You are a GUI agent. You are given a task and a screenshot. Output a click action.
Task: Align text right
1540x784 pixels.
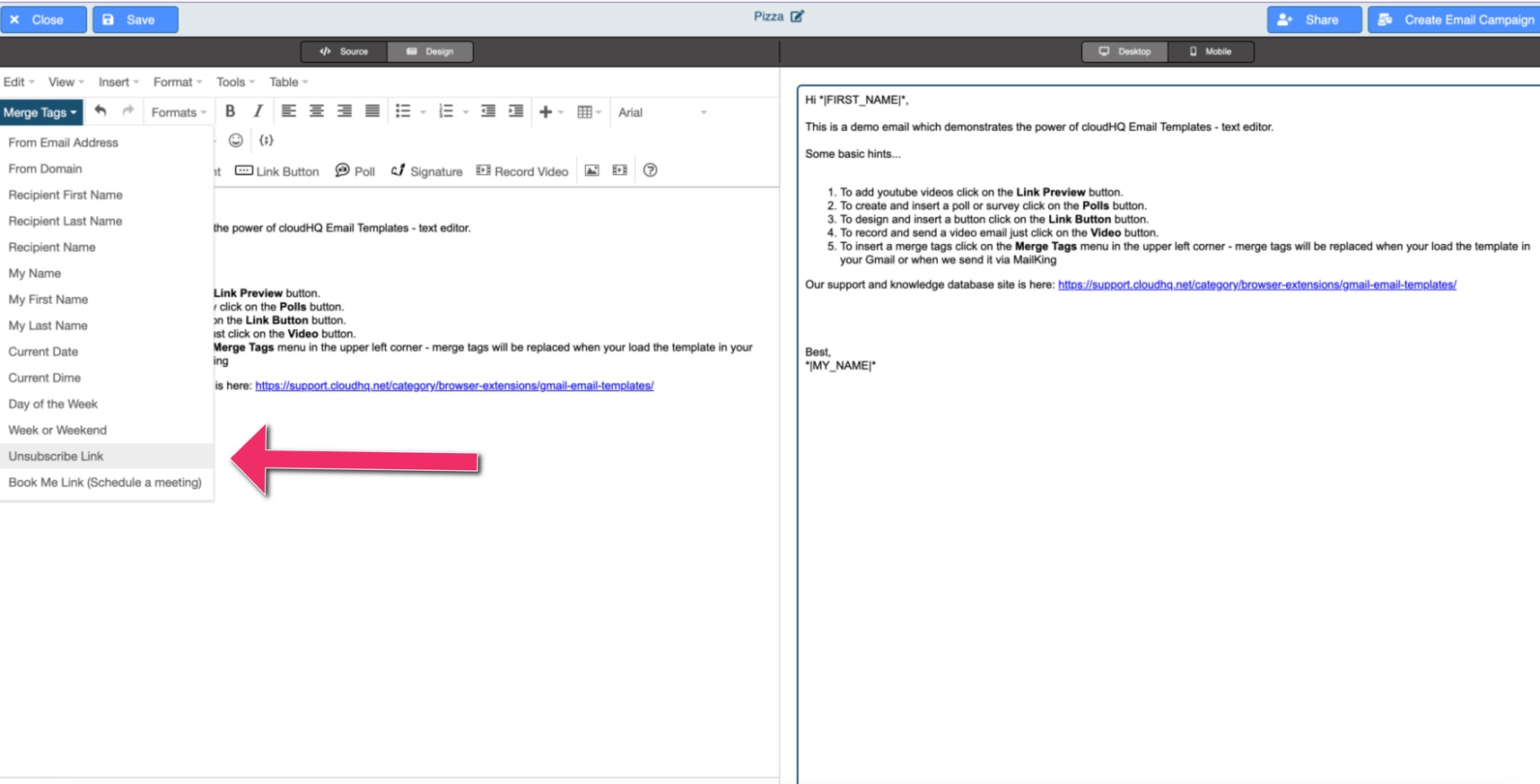pos(344,111)
